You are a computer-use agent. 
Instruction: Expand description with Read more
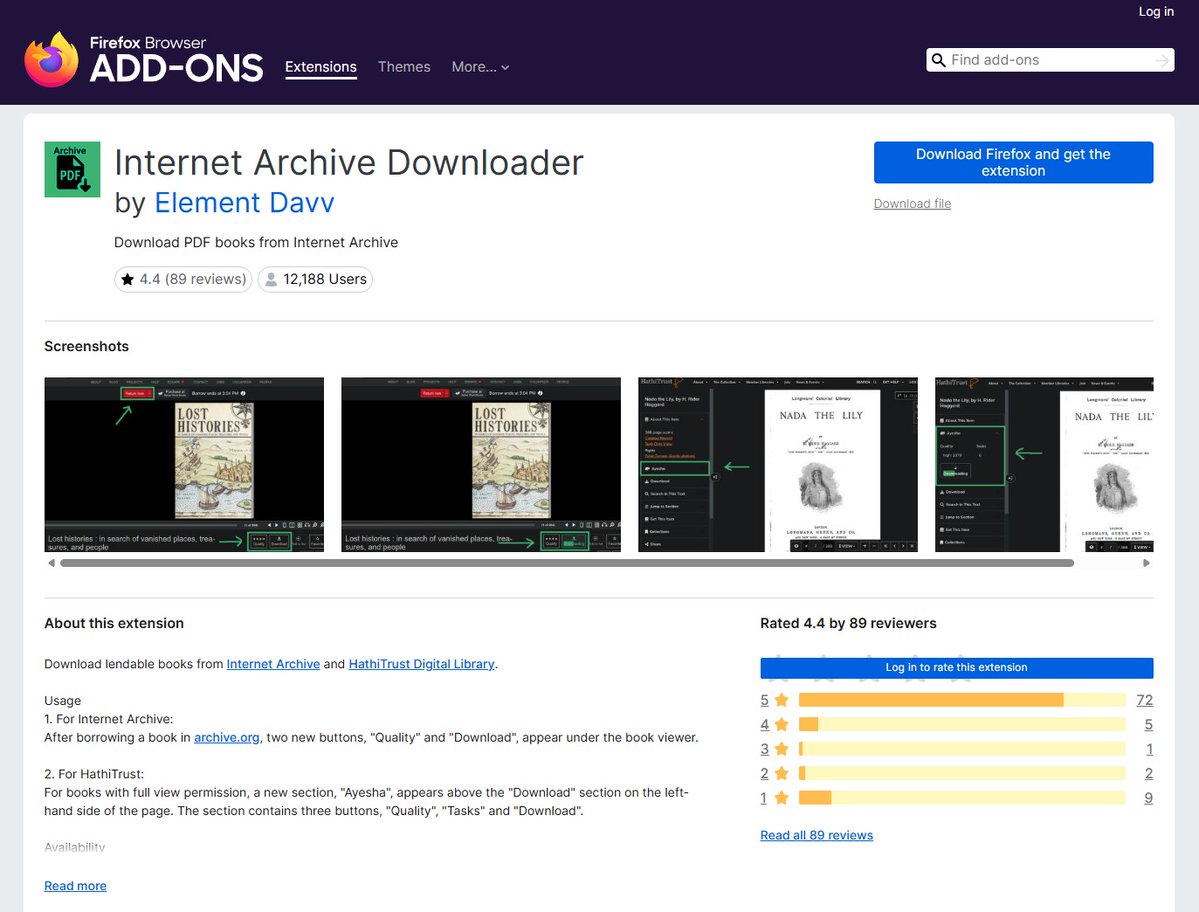[x=75, y=886]
